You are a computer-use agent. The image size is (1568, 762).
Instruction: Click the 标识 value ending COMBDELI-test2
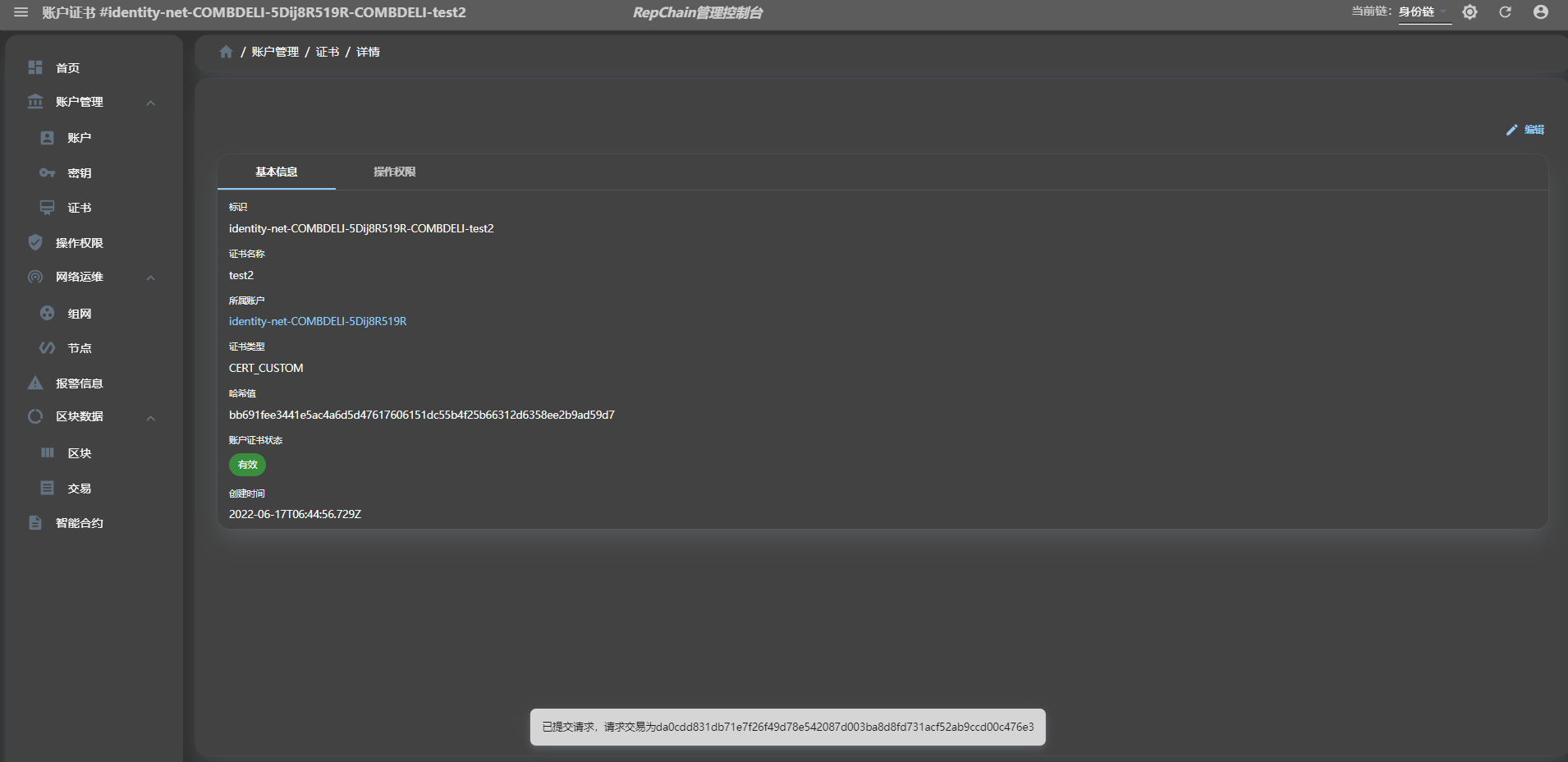coord(361,228)
